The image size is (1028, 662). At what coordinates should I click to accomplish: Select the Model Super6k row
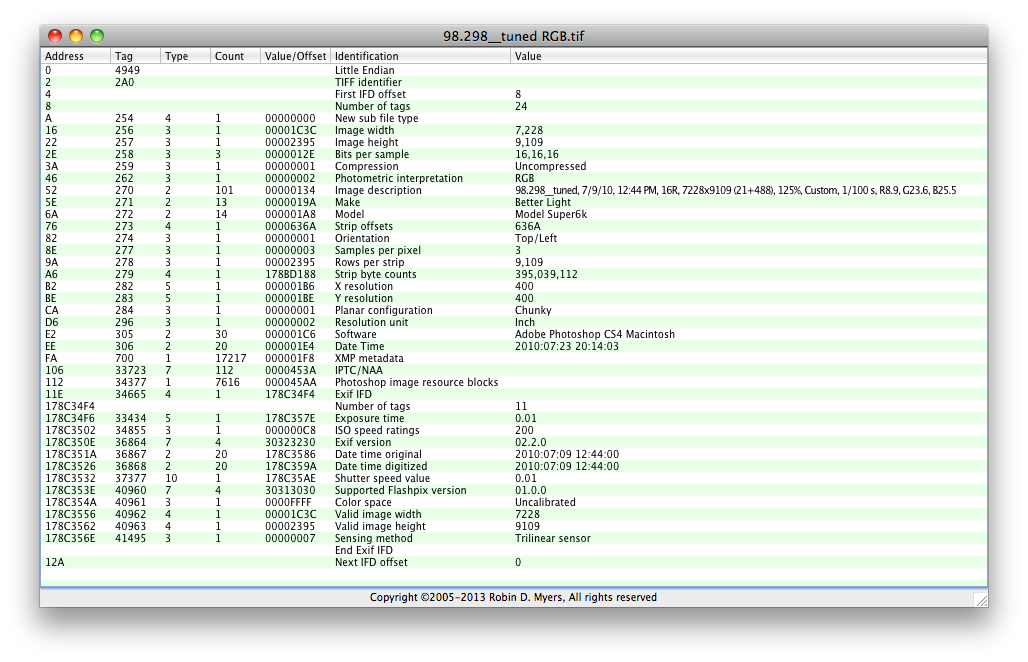tap(400, 214)
